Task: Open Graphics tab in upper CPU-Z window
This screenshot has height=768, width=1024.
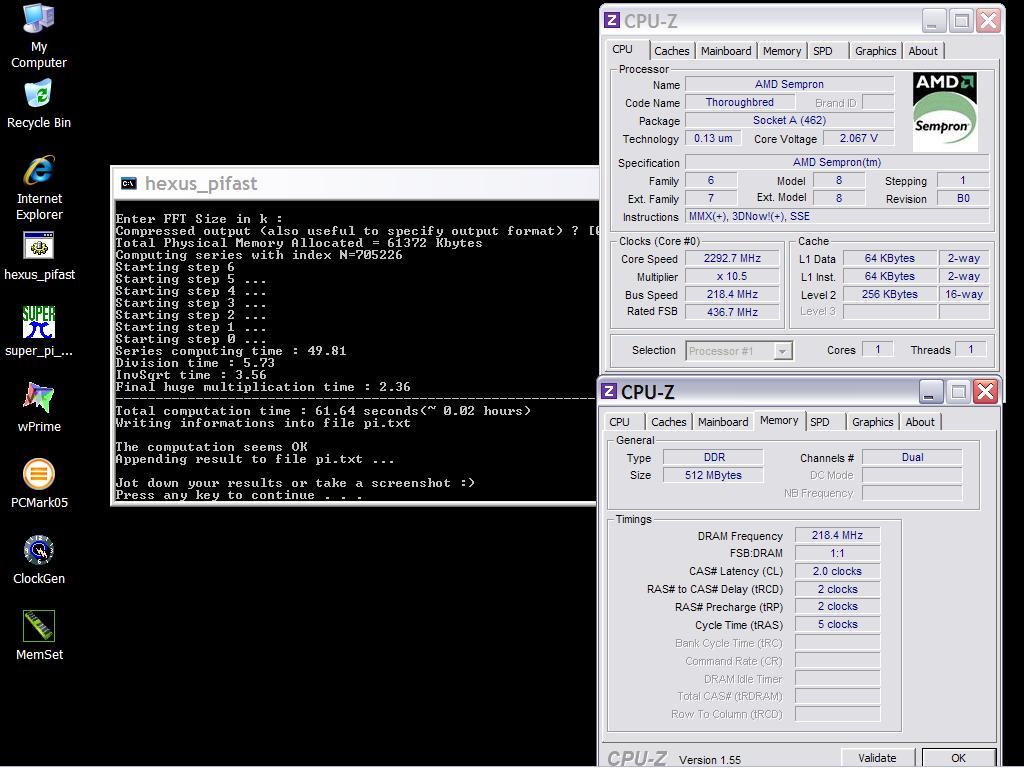Action: pos(875,51)
